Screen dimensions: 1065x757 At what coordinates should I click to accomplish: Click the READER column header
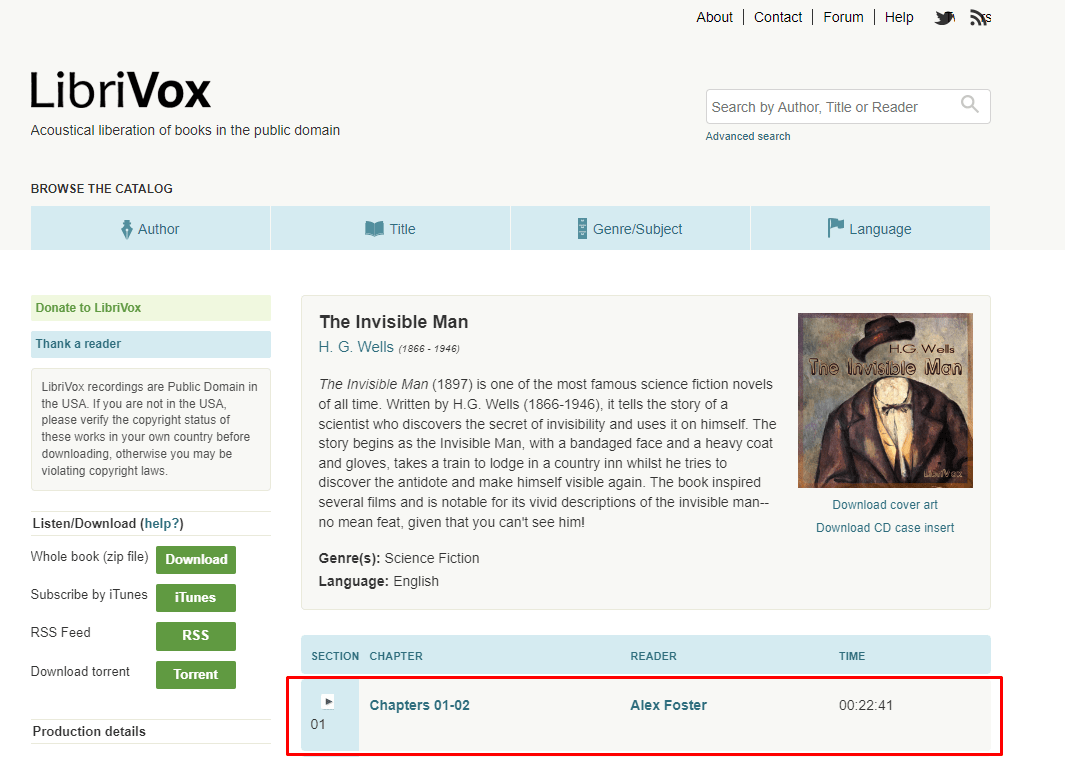point(653,657)
